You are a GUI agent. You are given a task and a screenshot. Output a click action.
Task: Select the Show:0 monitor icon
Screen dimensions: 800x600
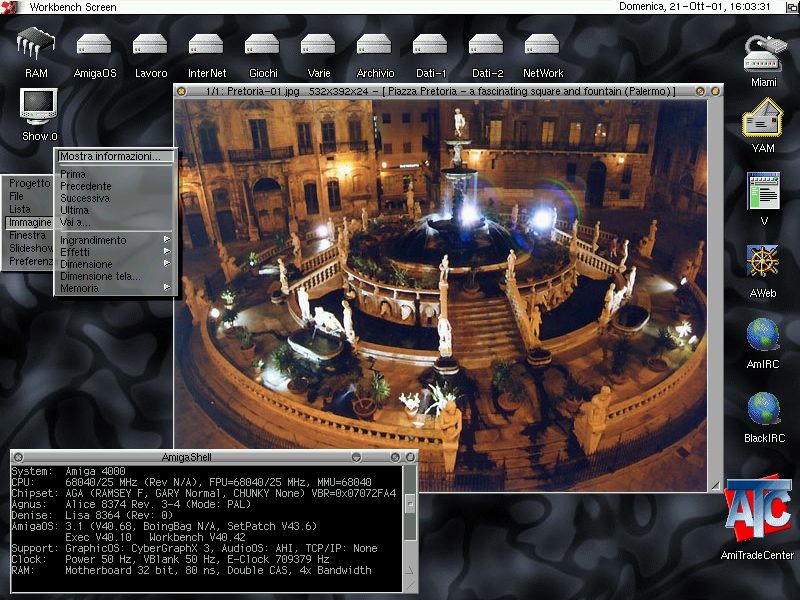pos(39,106)
